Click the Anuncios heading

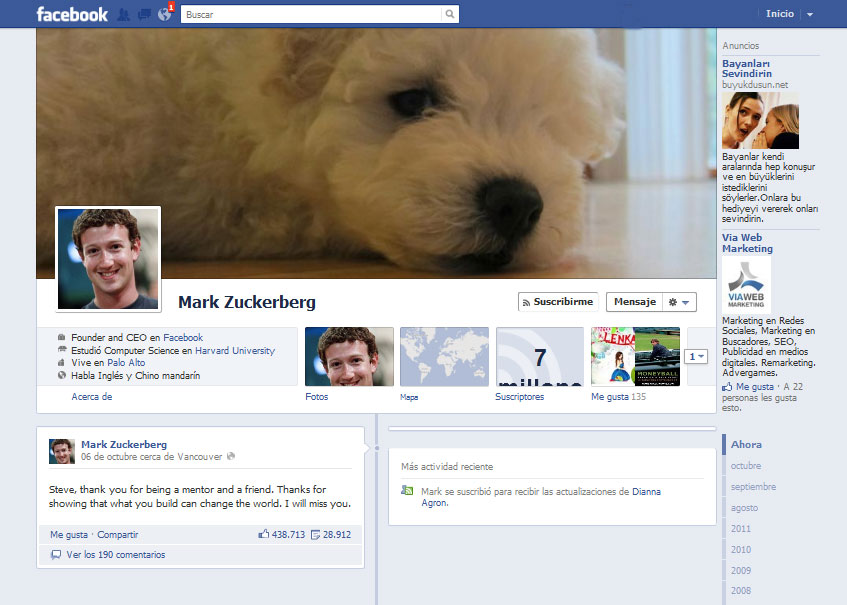(741, 46)
